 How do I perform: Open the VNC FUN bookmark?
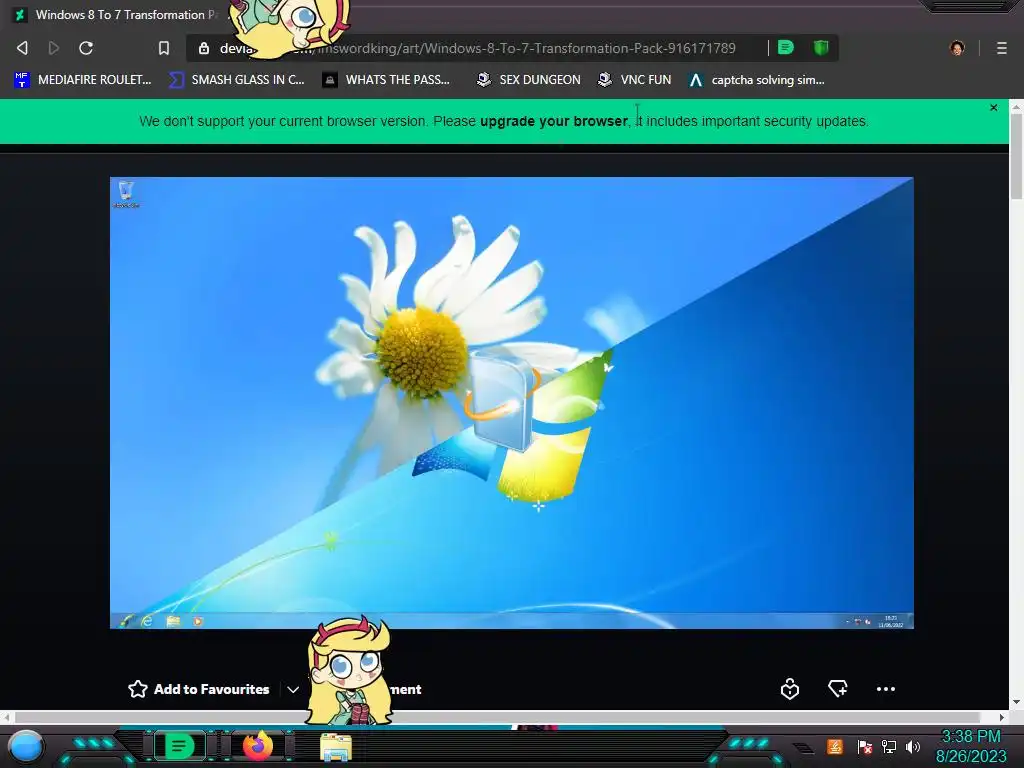pyautogui.click(x=635, y=80)
